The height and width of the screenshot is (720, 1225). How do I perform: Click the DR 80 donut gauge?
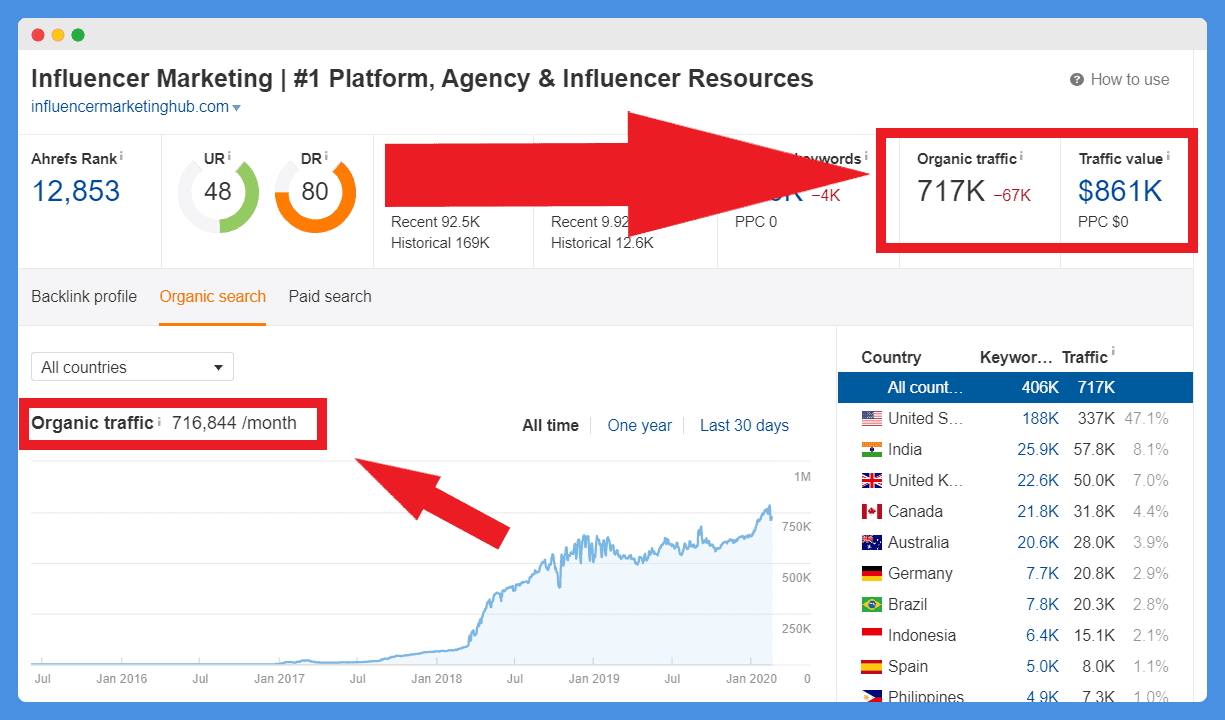(315, 192)
